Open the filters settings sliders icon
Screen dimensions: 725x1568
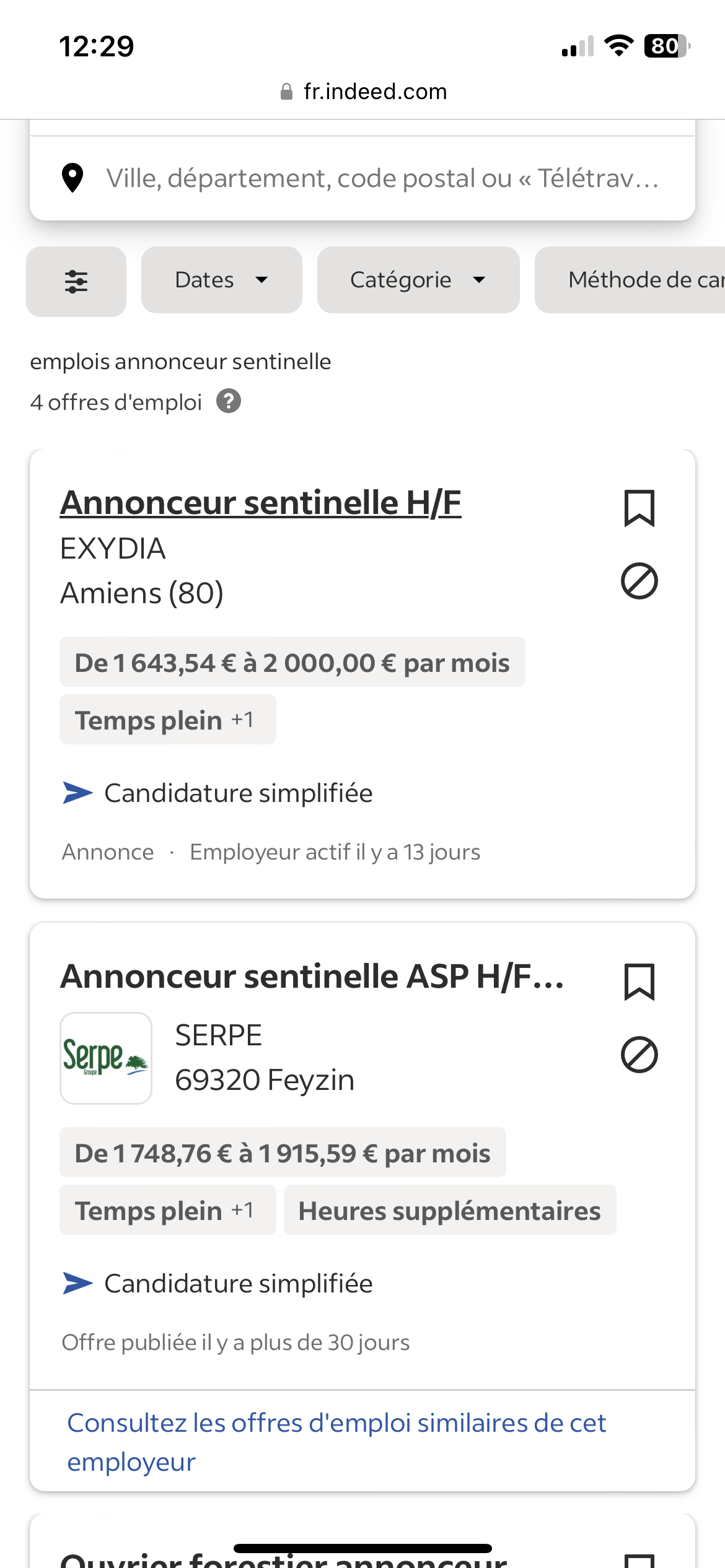click(x=76, y=281)
